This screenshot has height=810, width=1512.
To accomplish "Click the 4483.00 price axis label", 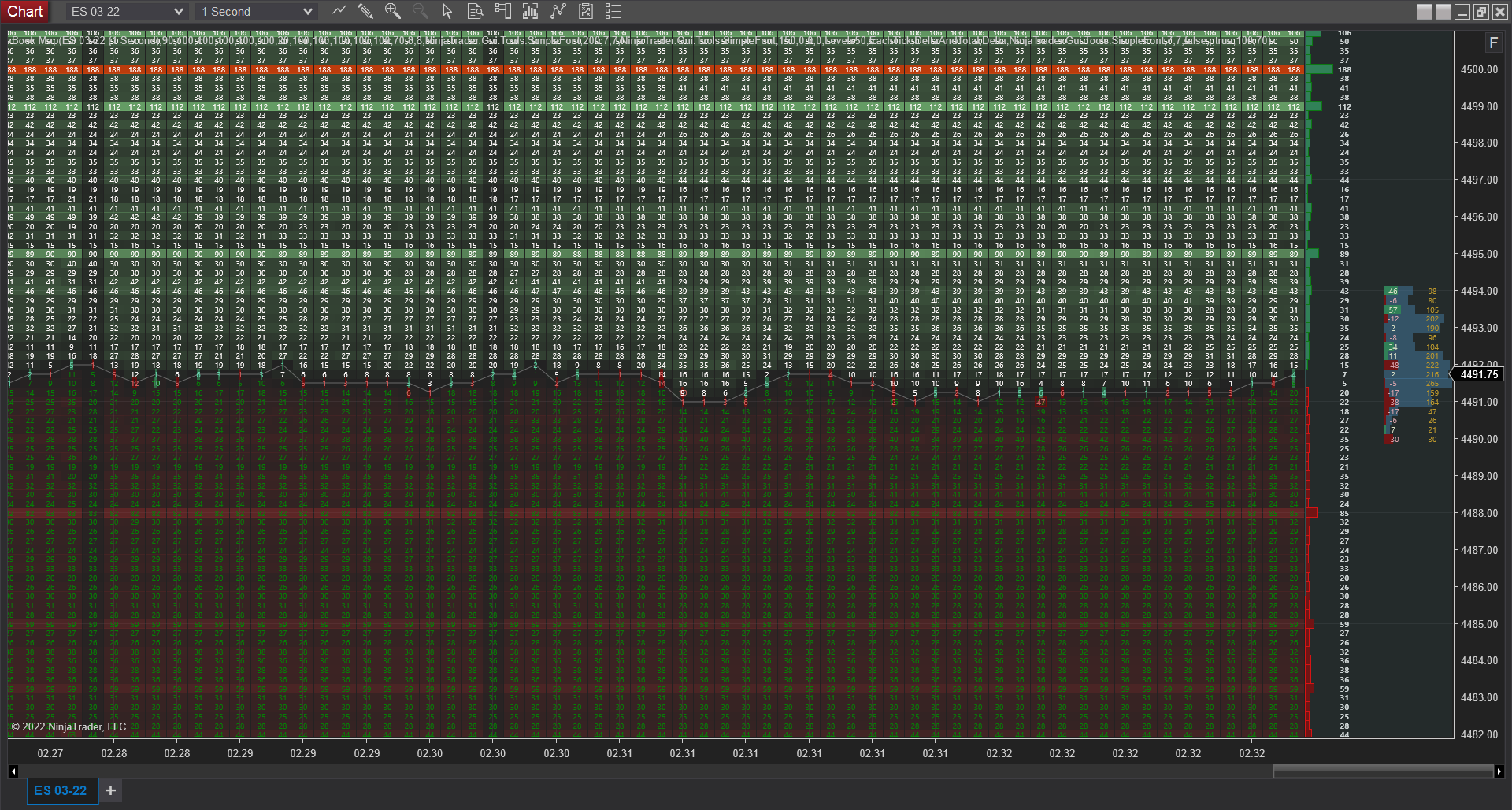I will 1479,697.
